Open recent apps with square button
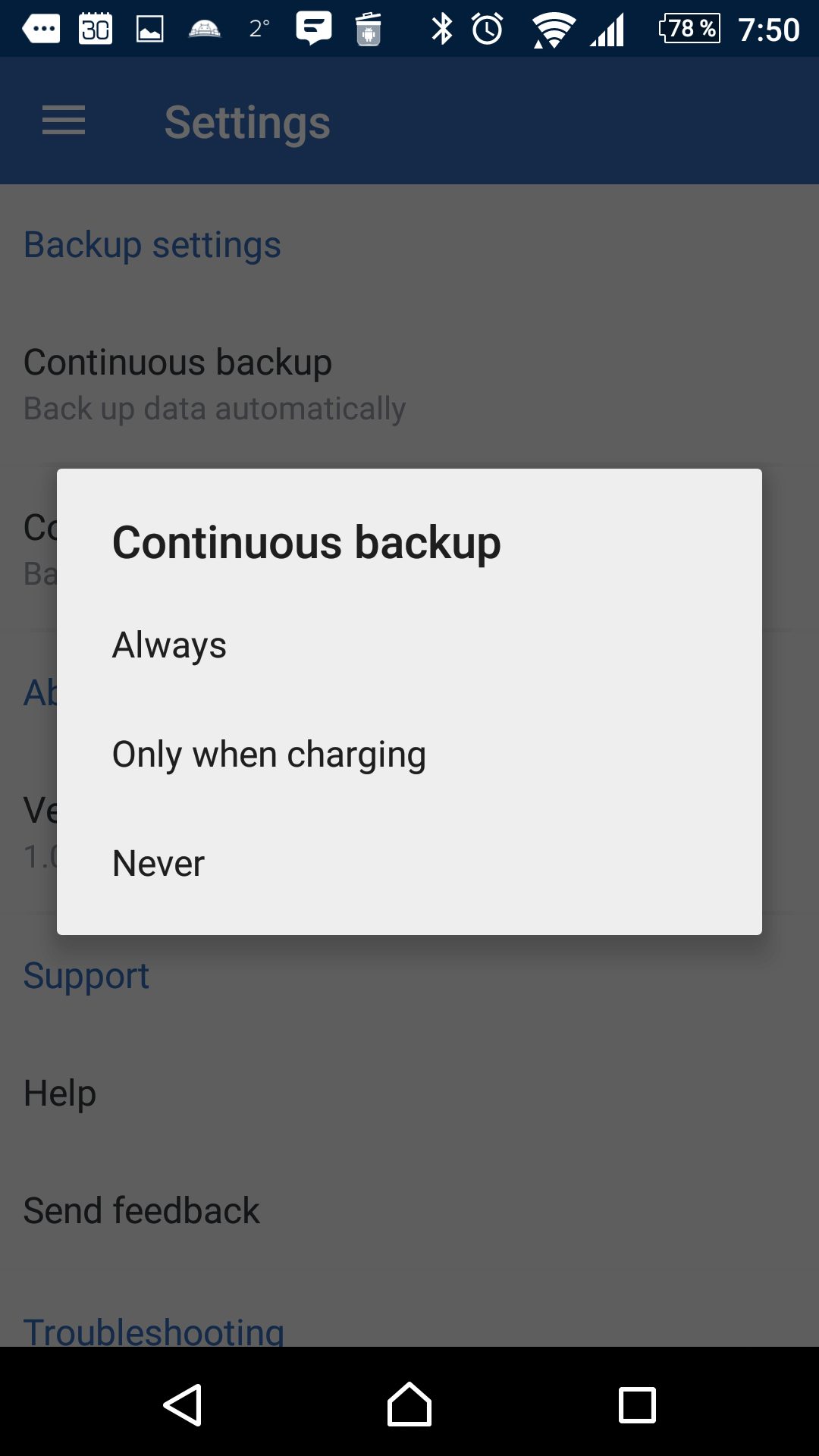The height and width of the screenshot is (1456, 819). pos(637,1405)
